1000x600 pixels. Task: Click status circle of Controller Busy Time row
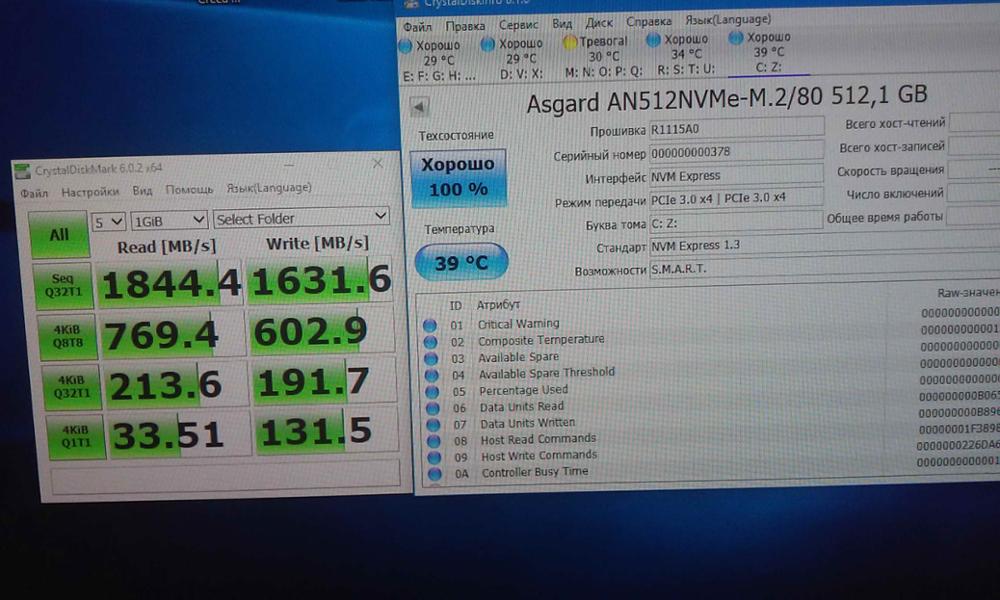pos(436,474)
